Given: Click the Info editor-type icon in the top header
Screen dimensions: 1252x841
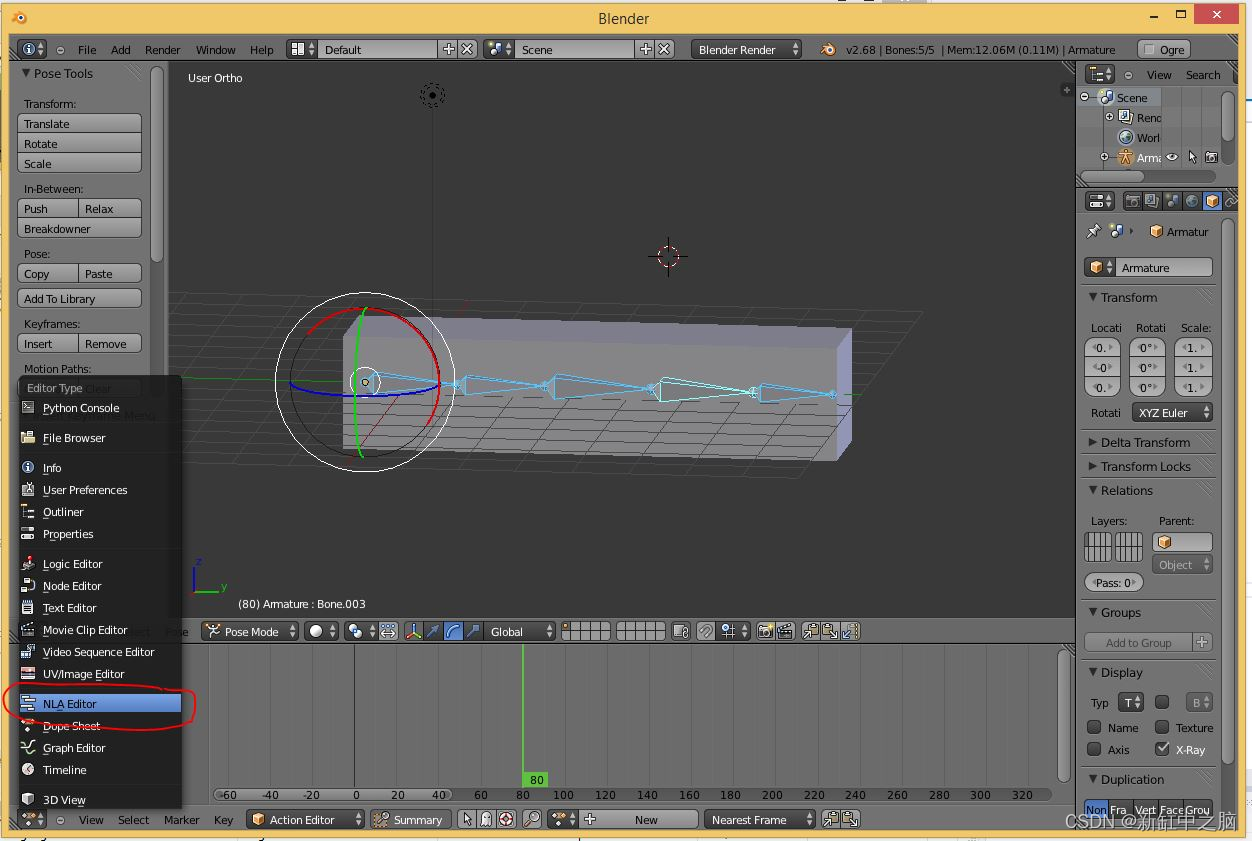Looking at the screenshot, I should coord(32,49).
